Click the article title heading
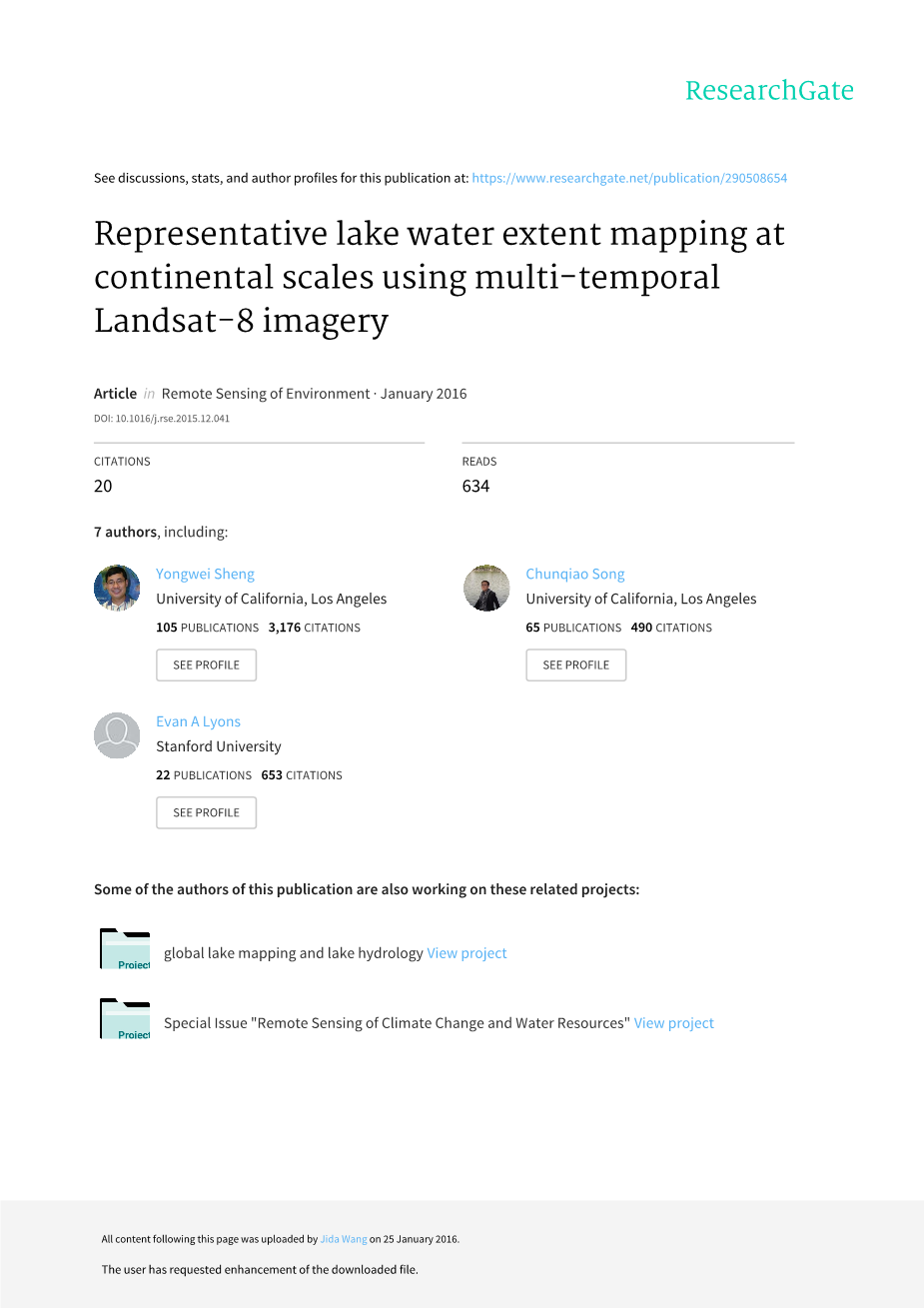 [x=440, y=277]
